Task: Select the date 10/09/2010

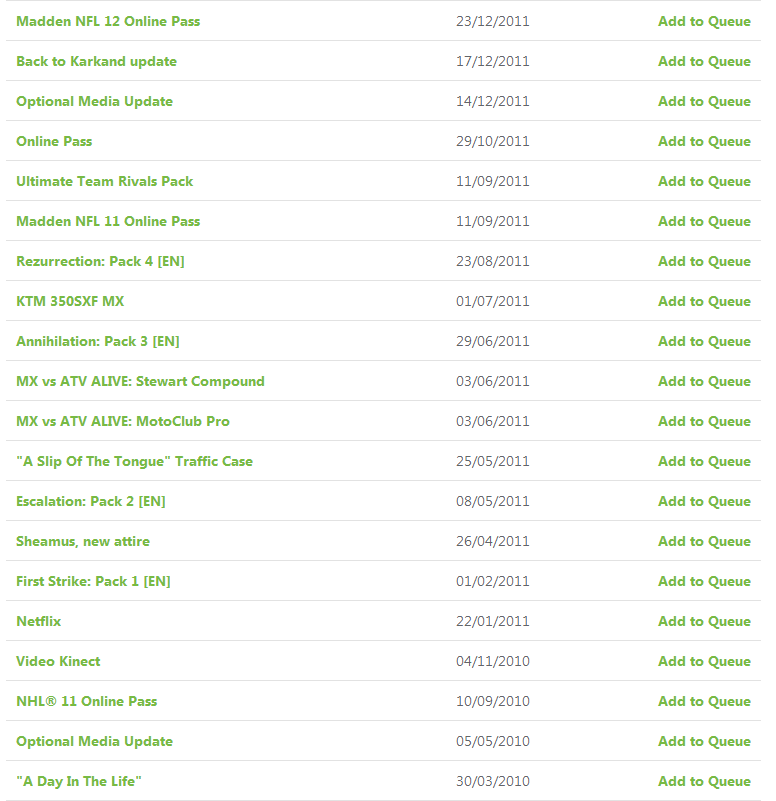Action: pyautogui.click(x=492, y=701)
